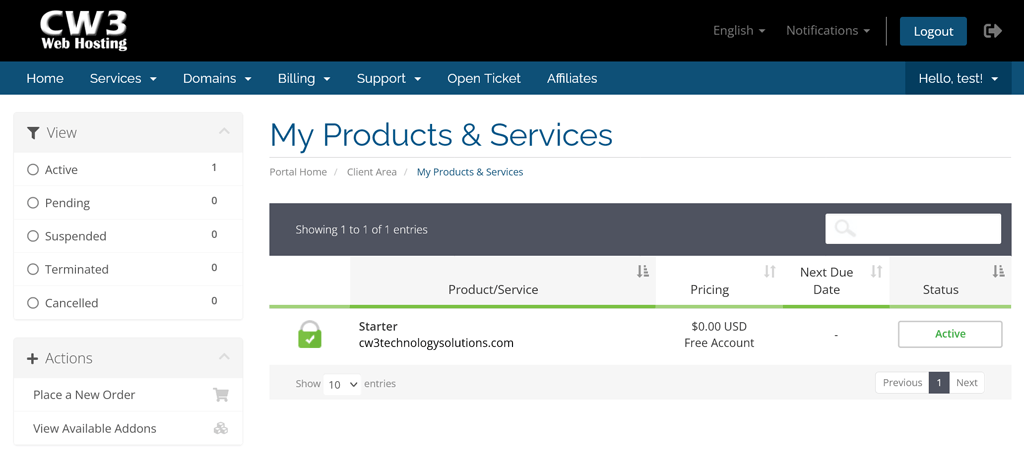Click the addons cubes icon
Image resolution: width=1024 pixels, height=459 pixels.
click(221, 428)
